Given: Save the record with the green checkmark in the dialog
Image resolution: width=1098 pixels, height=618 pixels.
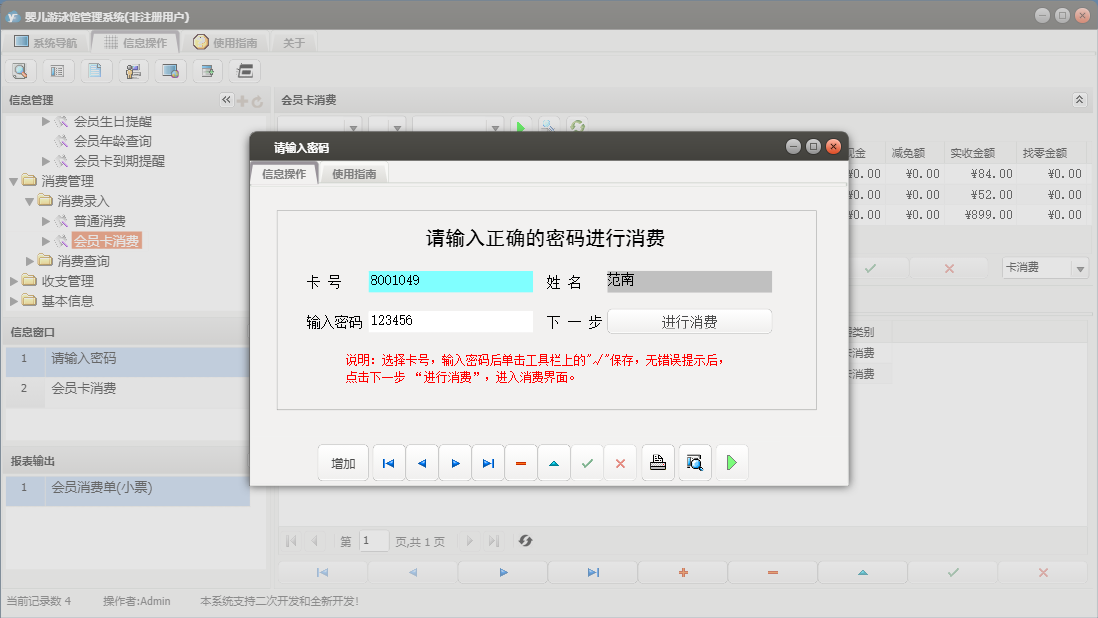Looking at the screenshot, I should coord(587,462).
